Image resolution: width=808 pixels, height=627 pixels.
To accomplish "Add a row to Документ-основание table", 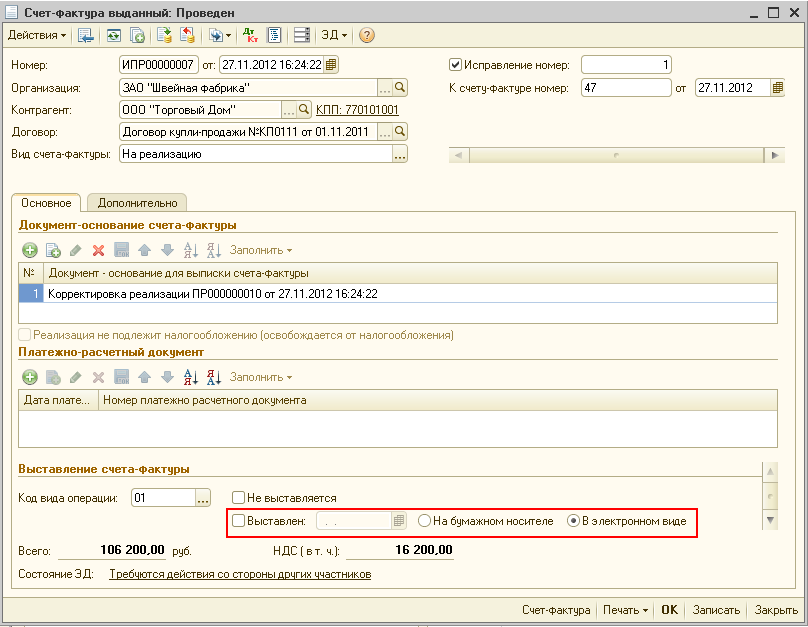I will tap(30, 250).
